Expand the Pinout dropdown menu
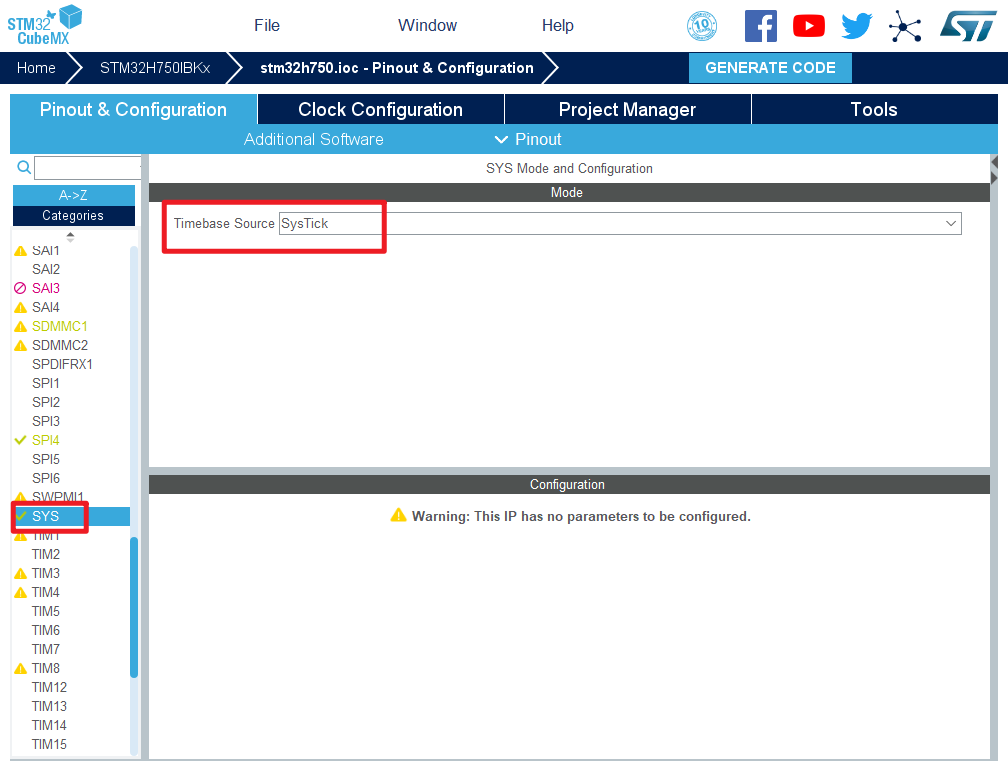This screenshot has height=771, width=1008. tap(527, 139)
